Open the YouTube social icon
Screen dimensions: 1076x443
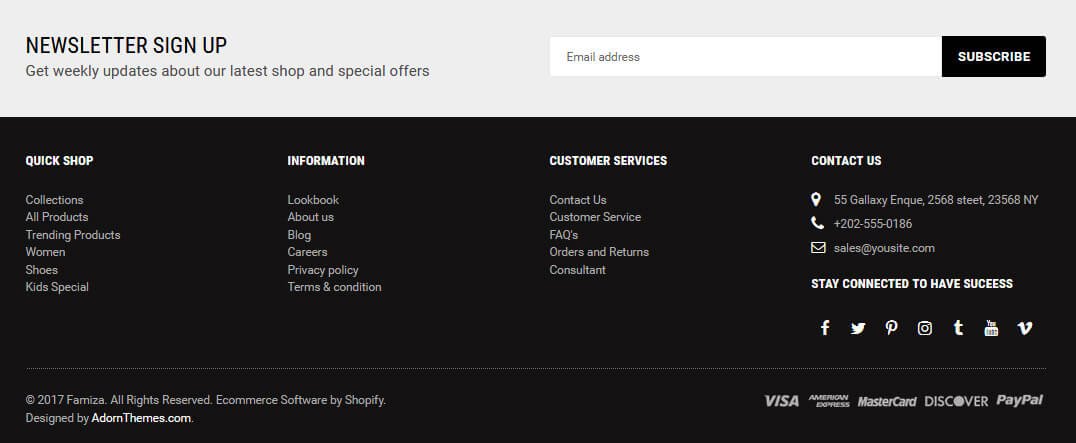click(991, 328)
